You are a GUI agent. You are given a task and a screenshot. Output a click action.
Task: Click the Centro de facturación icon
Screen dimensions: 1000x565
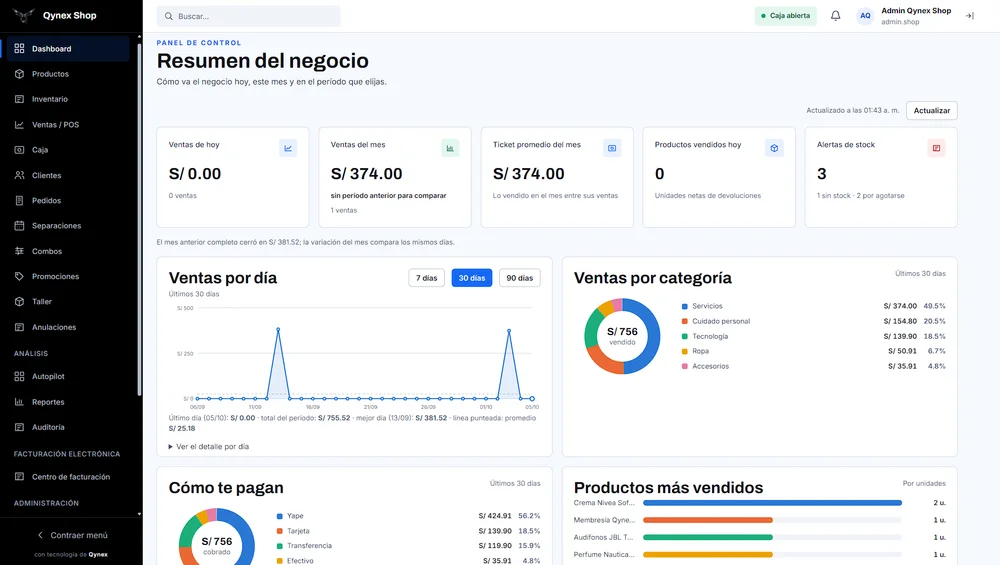(19, 476)
